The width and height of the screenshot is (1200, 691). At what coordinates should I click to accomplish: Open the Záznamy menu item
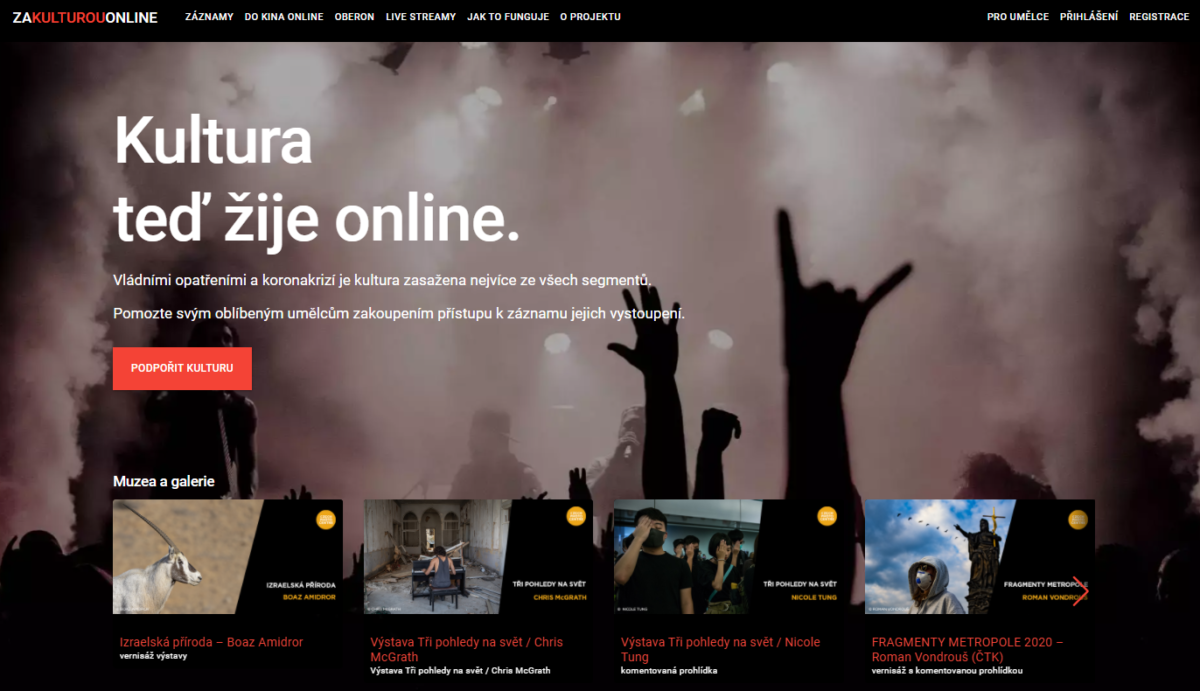[209, 17]
